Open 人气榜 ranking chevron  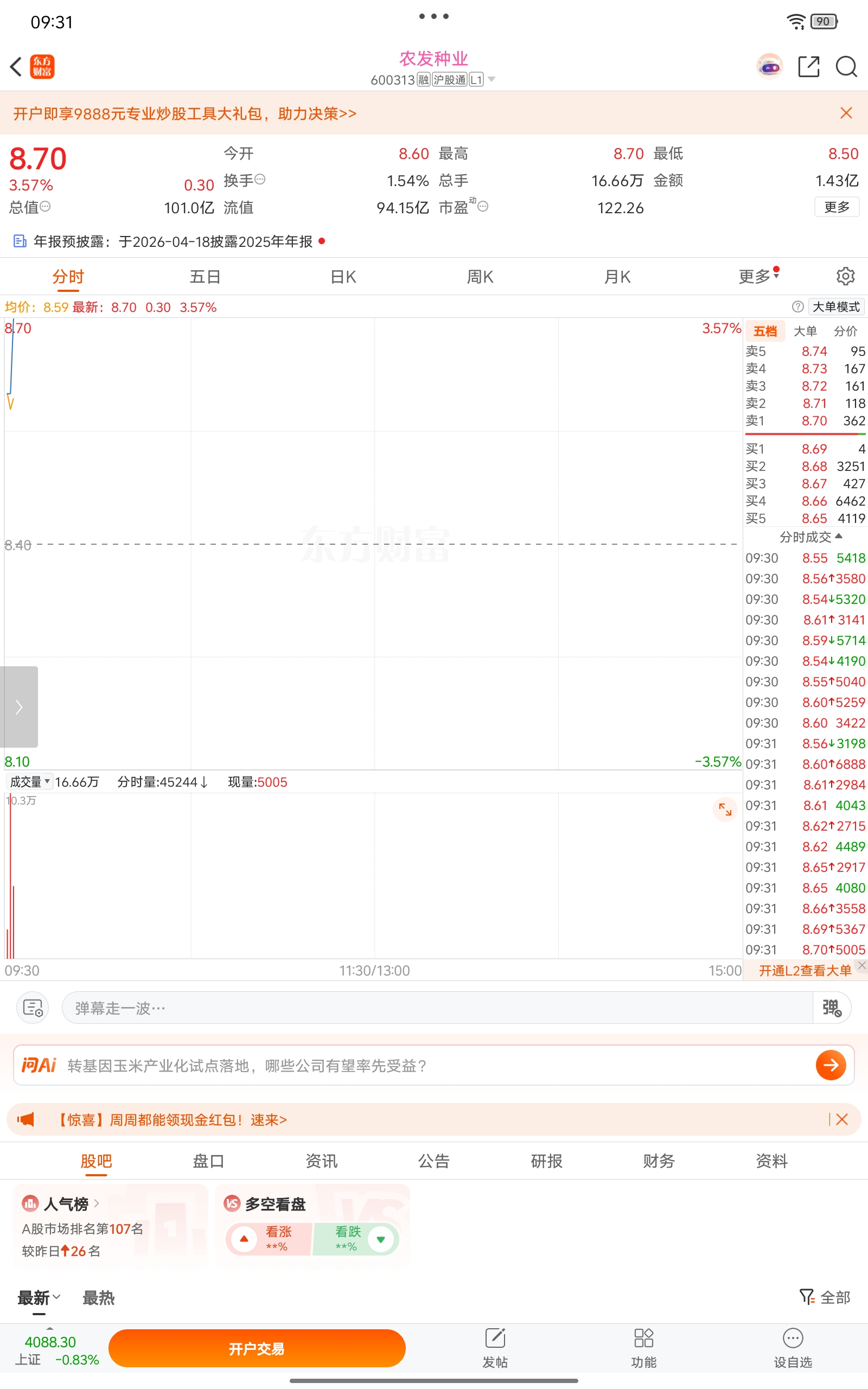coord(97,1203)
